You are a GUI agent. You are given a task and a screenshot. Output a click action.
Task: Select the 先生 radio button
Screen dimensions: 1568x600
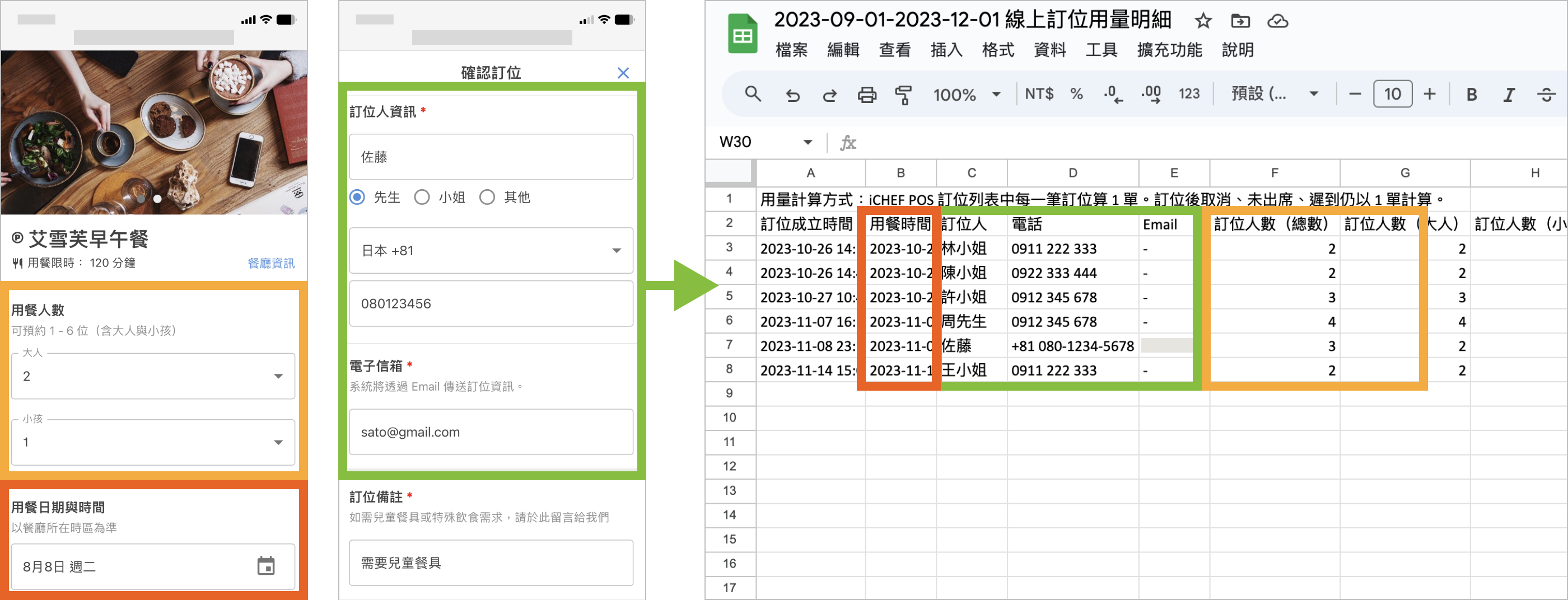[357, 197]
